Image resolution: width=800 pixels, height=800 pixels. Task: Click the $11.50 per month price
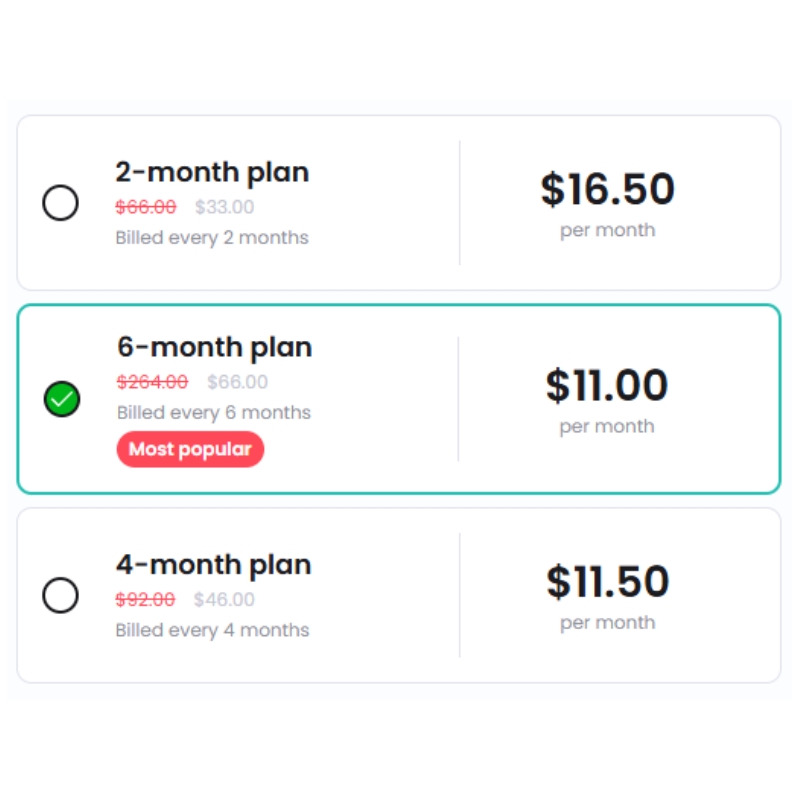click(x=608, y=581)
